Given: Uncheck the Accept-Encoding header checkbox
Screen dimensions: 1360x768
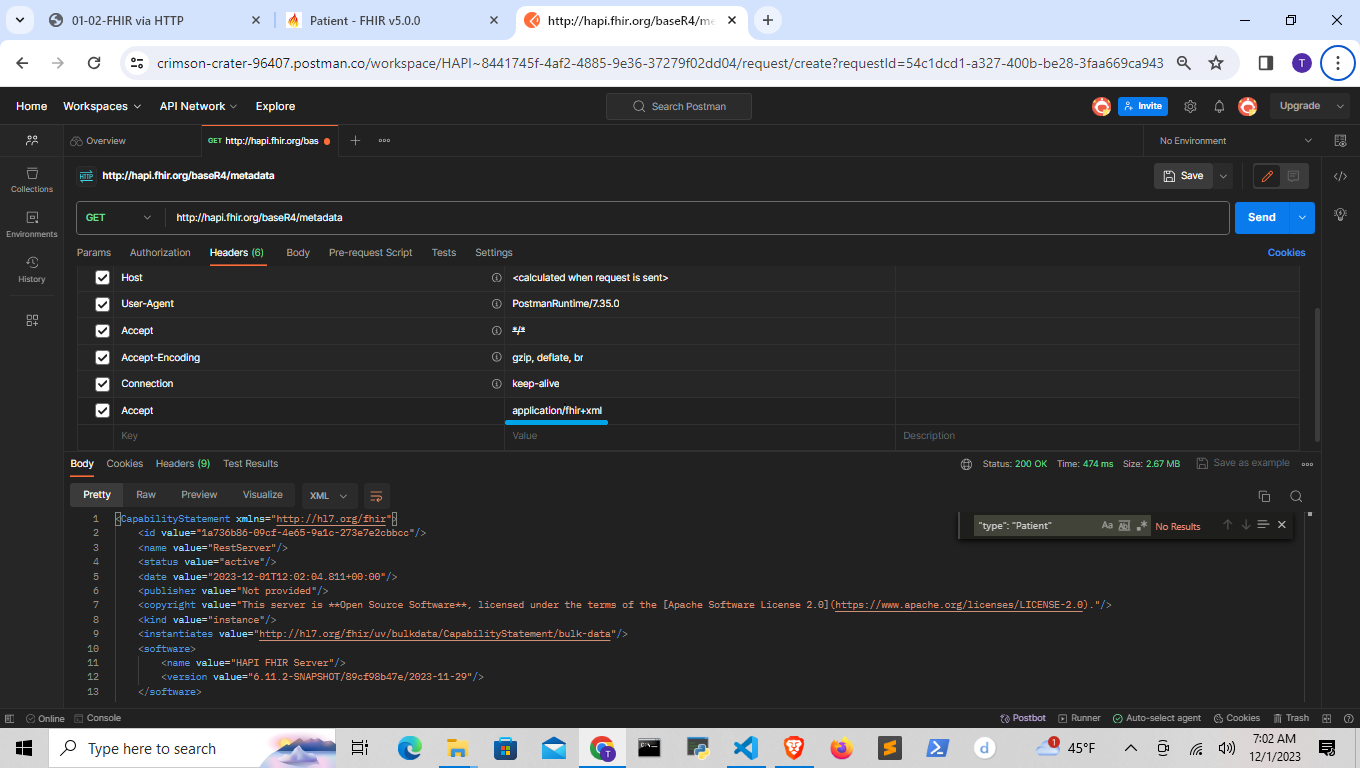Looking at the screenshot, I should 102,358.
